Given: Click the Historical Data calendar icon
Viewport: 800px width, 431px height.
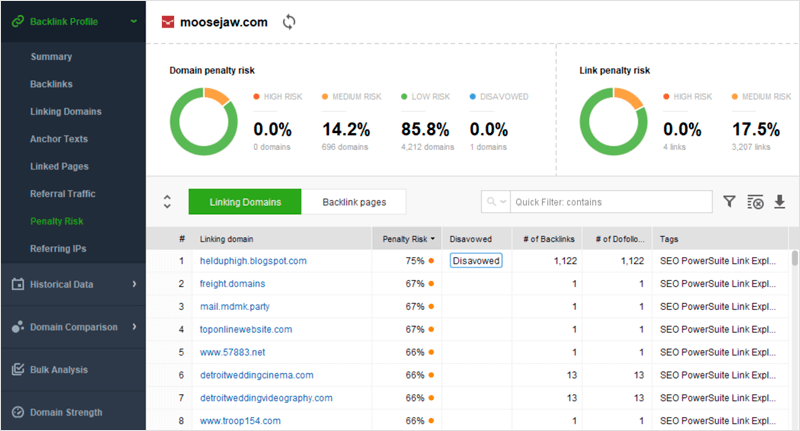Looking at the screenshot, I should (x=17, y=285).
